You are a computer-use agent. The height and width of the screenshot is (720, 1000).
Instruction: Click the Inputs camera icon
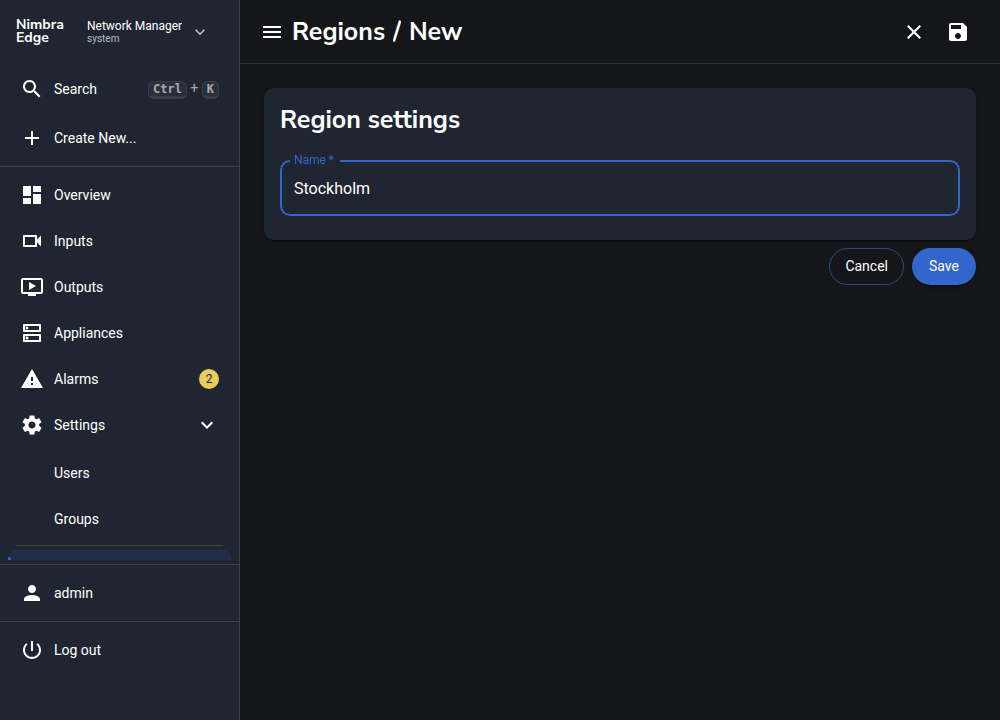(x=32, y=241)
